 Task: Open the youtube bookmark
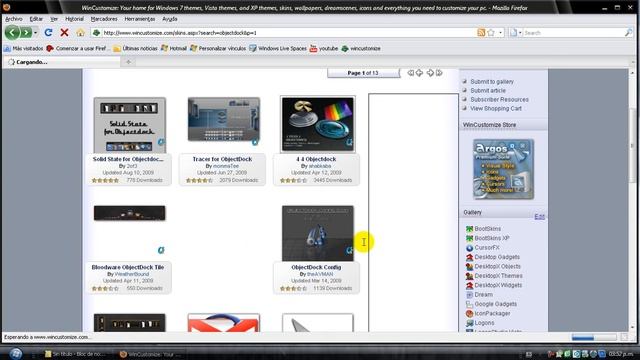pos(324,48)
